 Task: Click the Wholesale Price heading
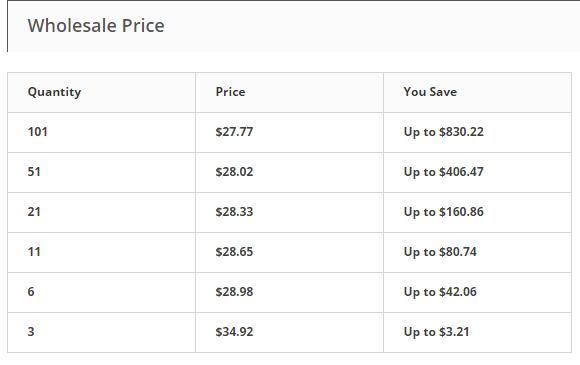point(96,26)
